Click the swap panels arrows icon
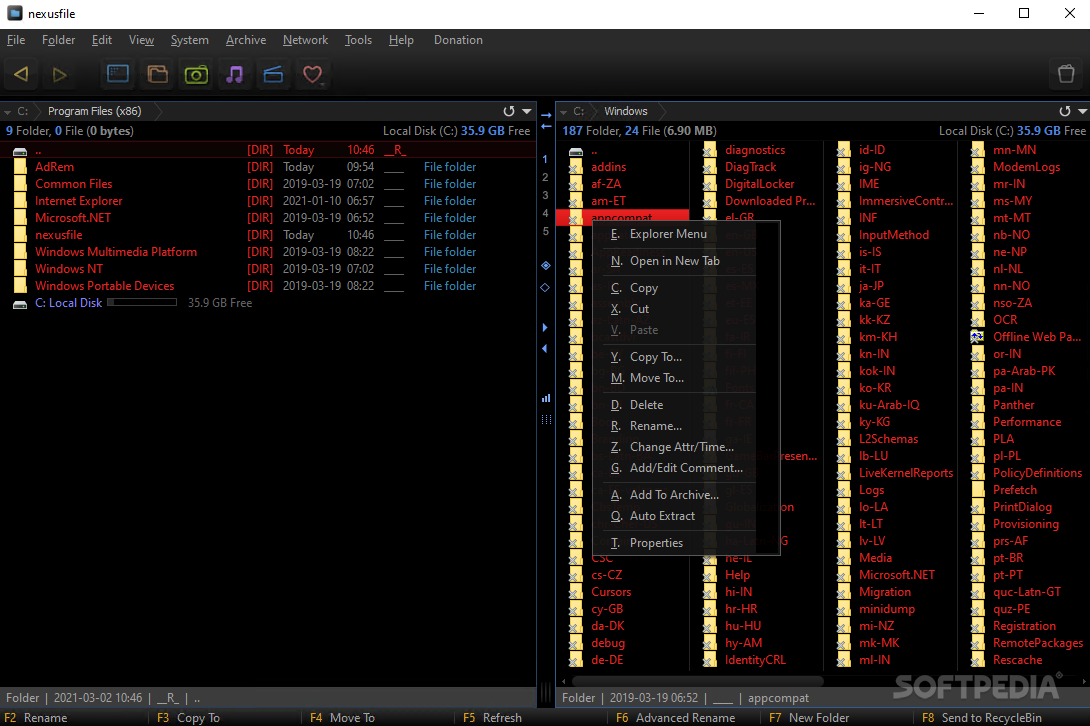This screenshot has height=726, width=1090. click(546, 121)
